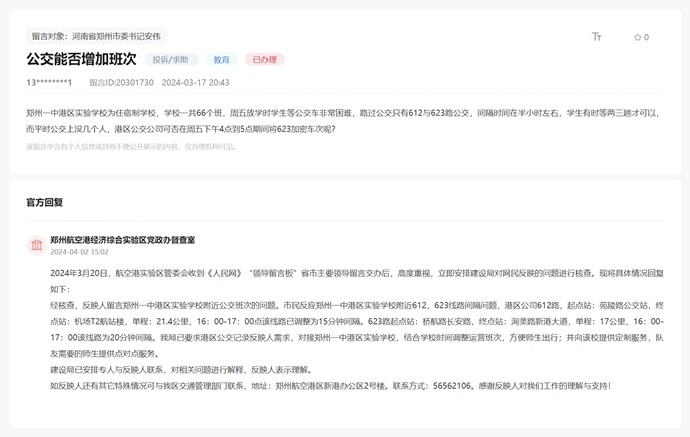Click the post title 公交能否增加班次
Image resolution: width=690 pixels, height=437 pixels.
(81, 60)
